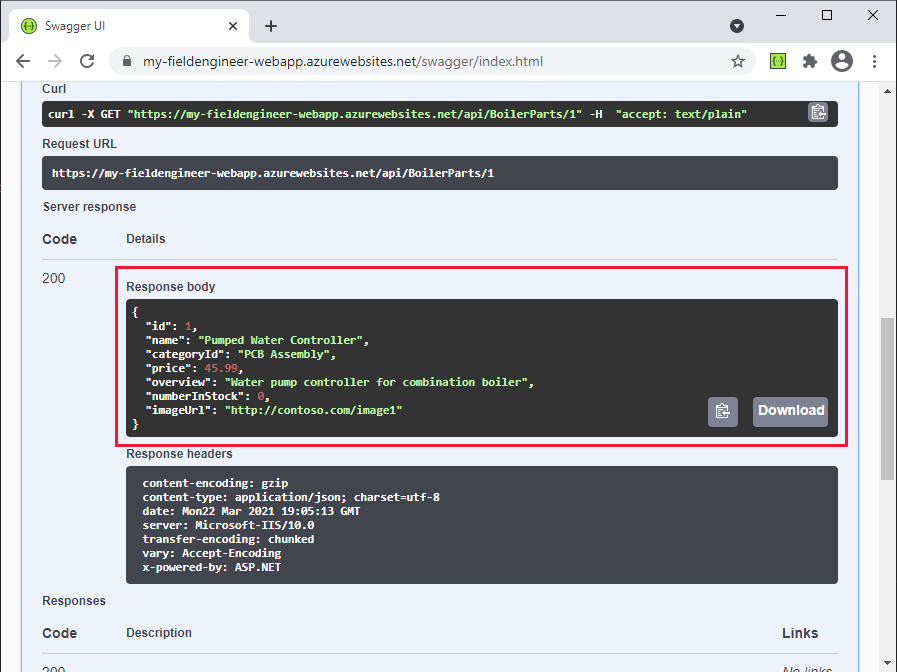Click the "content-encoding: gzip" header line

(215, 483)
